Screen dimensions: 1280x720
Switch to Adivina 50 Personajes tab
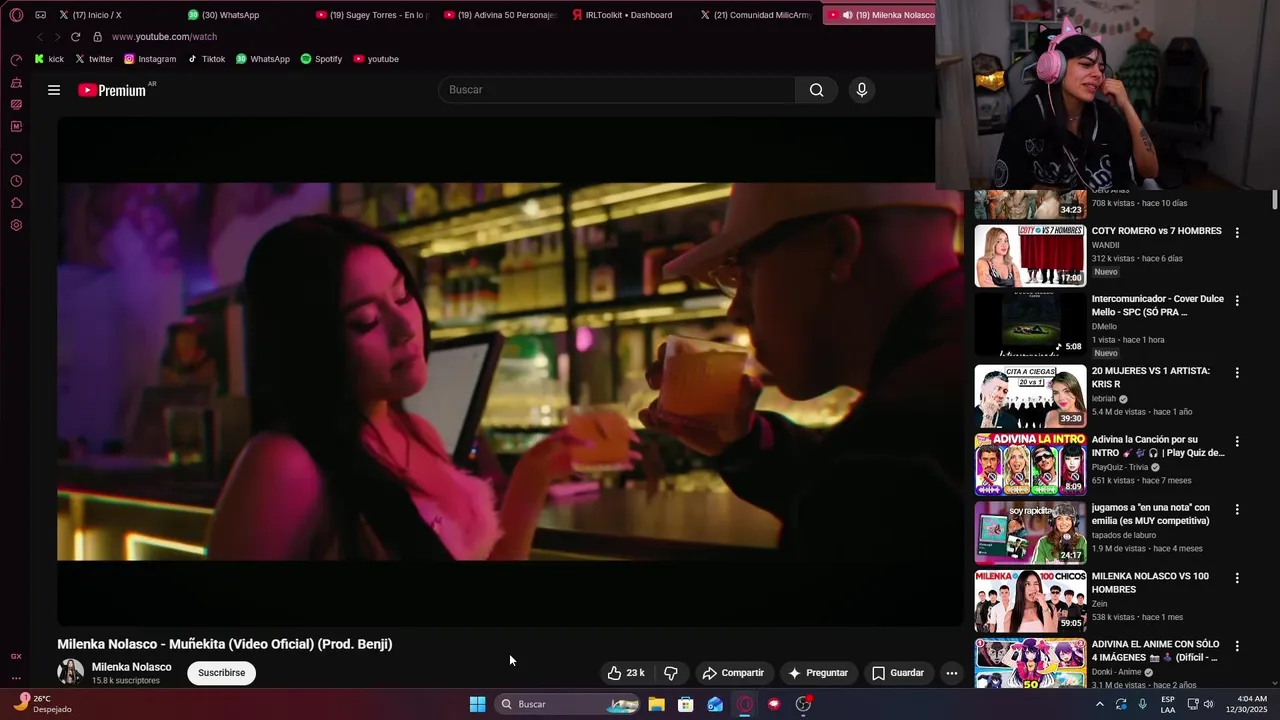click(x=499, y=15)
